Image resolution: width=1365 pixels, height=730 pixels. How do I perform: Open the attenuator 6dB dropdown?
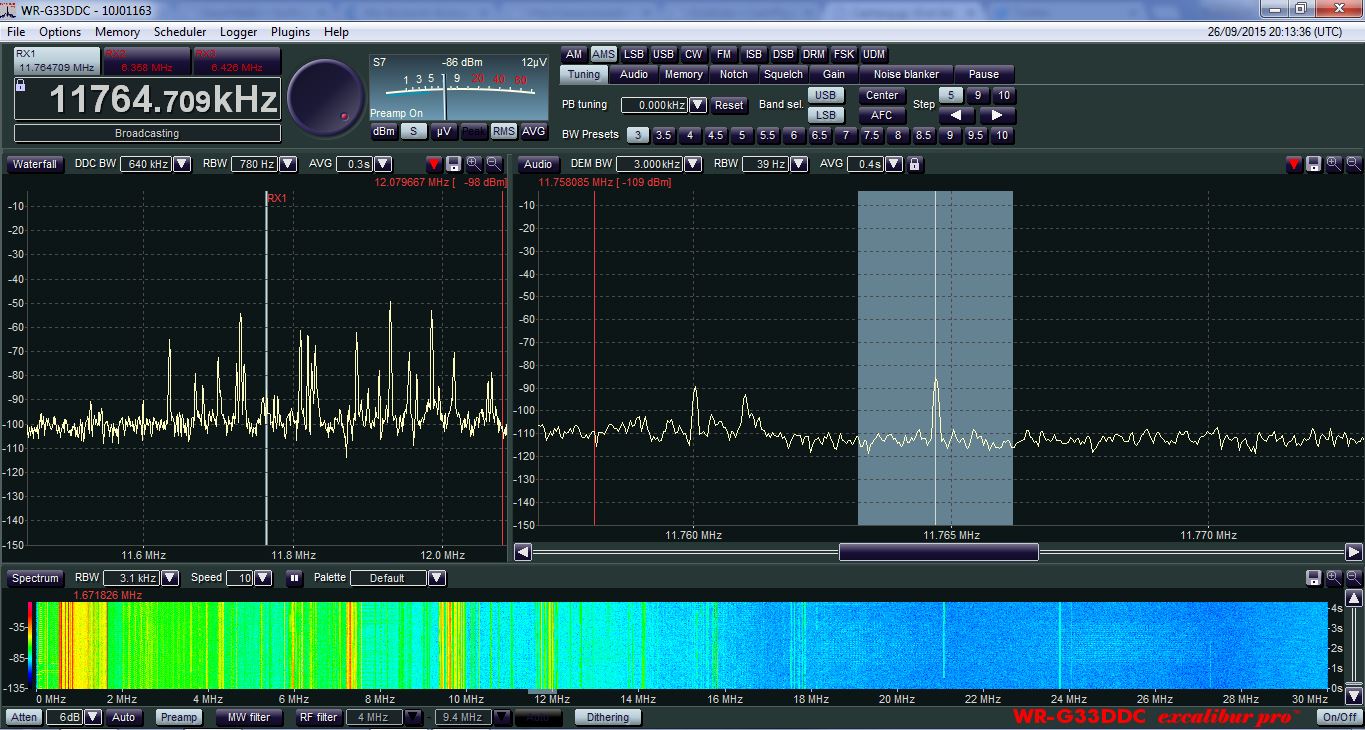[x=93, y=717]
